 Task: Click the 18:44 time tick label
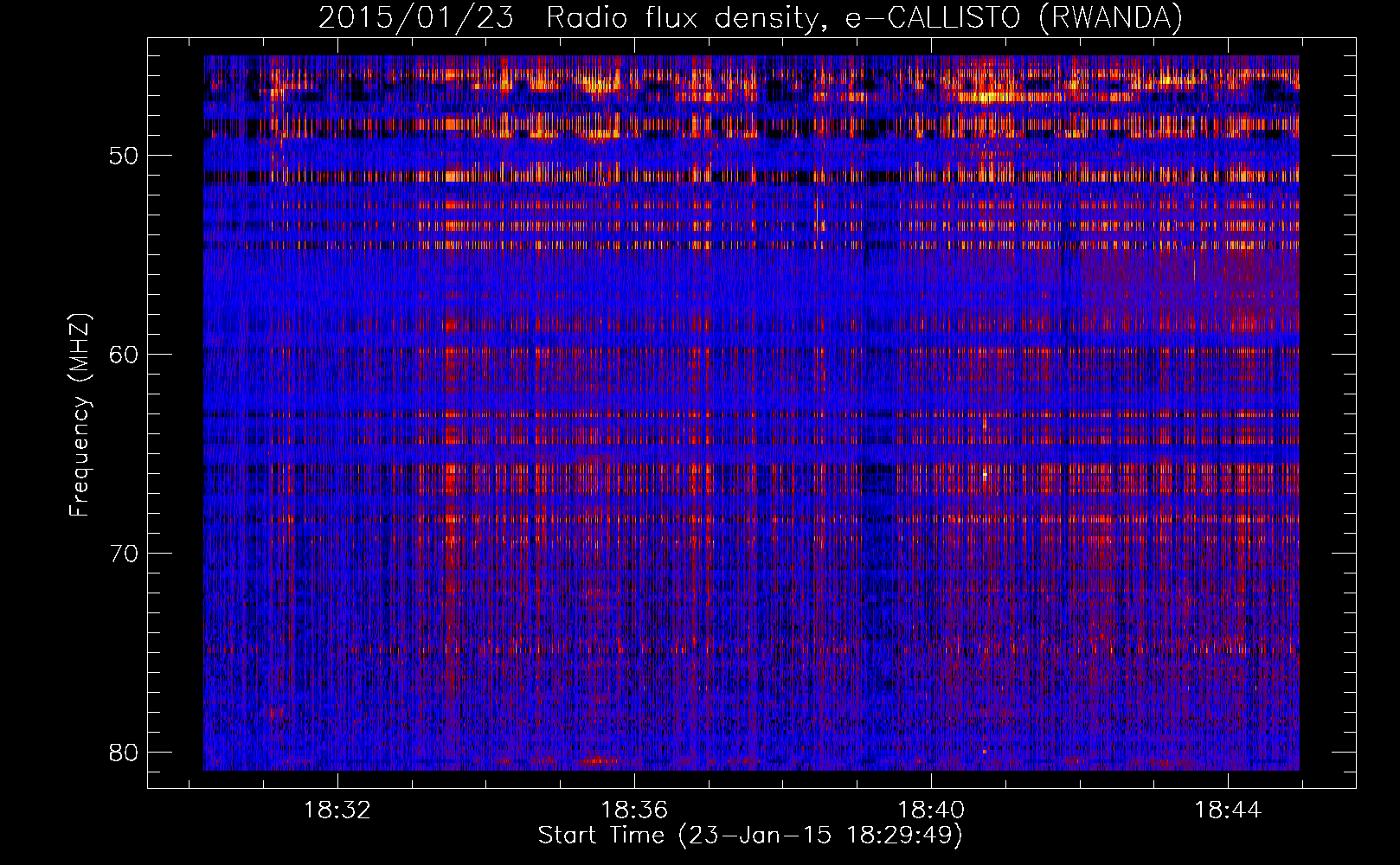(x=1228, y=811)
